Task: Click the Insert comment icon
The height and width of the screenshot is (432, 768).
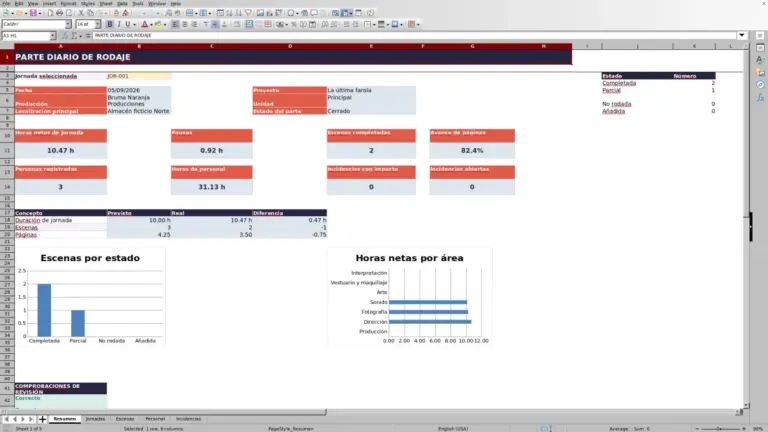Action: click(x=314, y=13)
